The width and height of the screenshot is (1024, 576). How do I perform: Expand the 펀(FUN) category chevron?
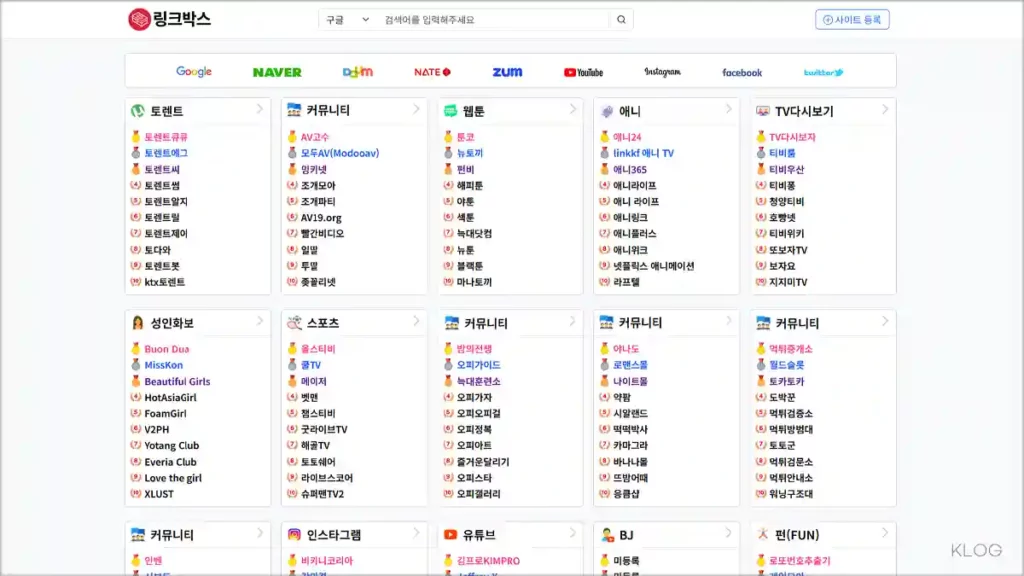884,532
